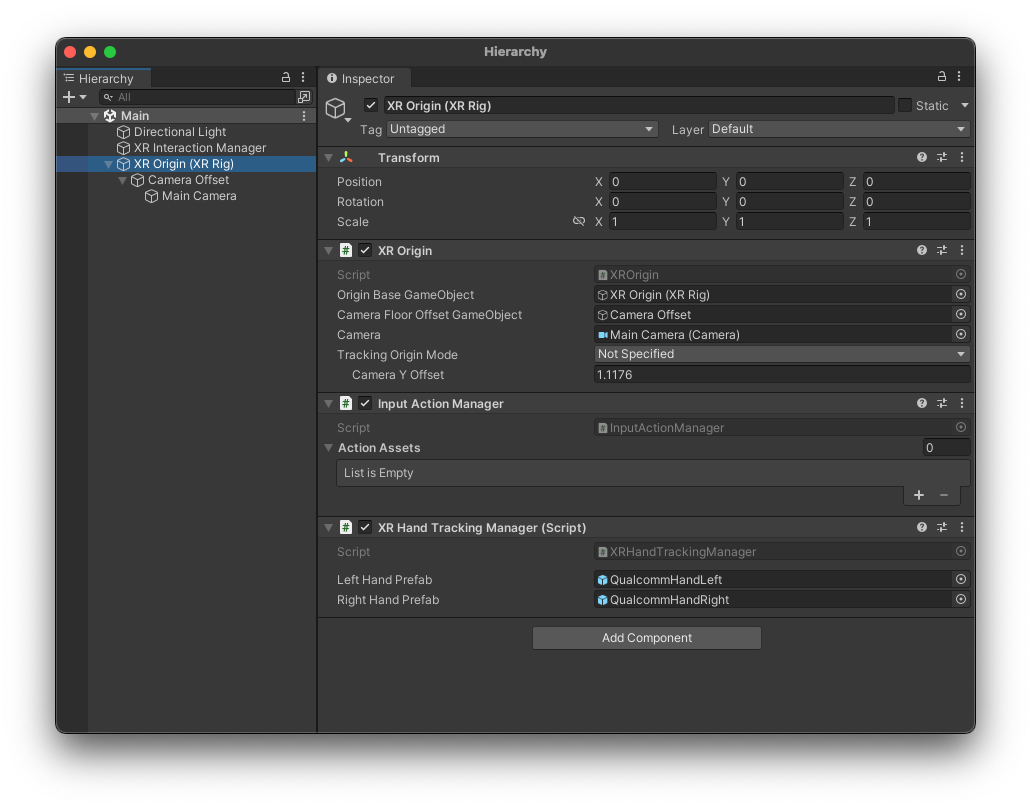
Task: Select Directional Light object
Action: pos(180,132)
